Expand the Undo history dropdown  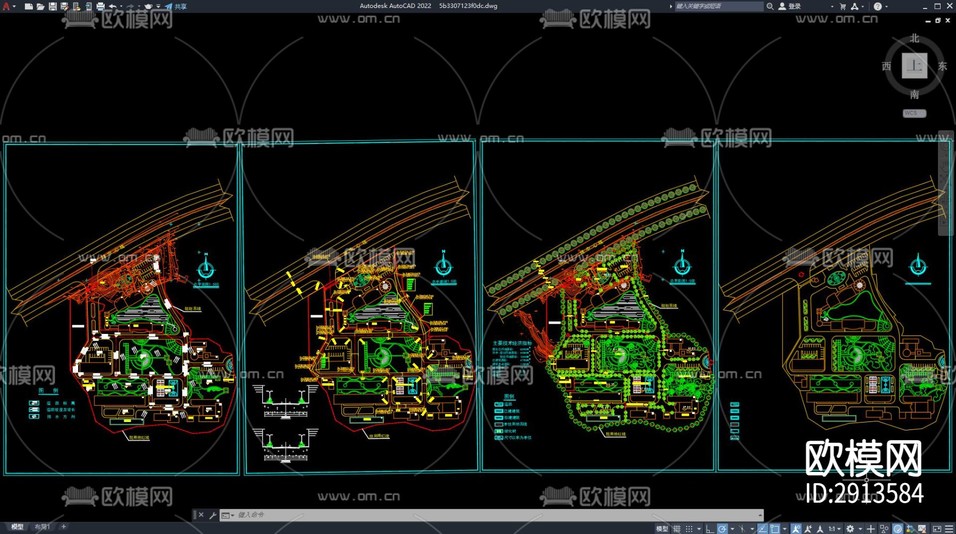click(121, 6)
